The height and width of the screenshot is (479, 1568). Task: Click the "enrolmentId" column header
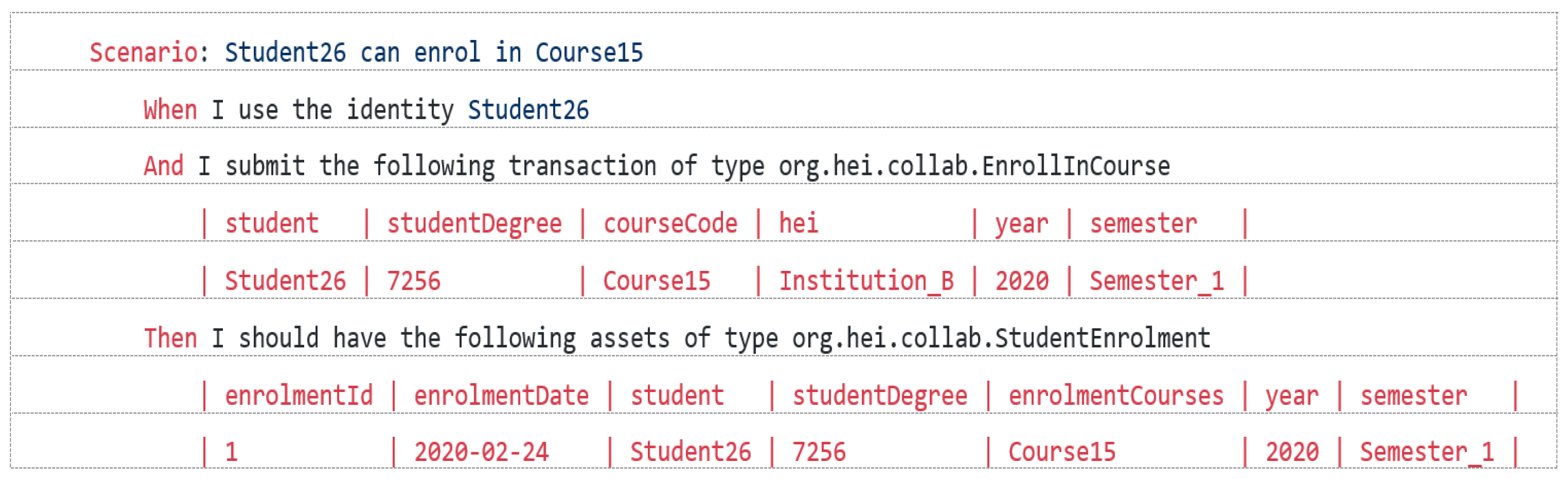pyautogui.click(x=299, y=396)
